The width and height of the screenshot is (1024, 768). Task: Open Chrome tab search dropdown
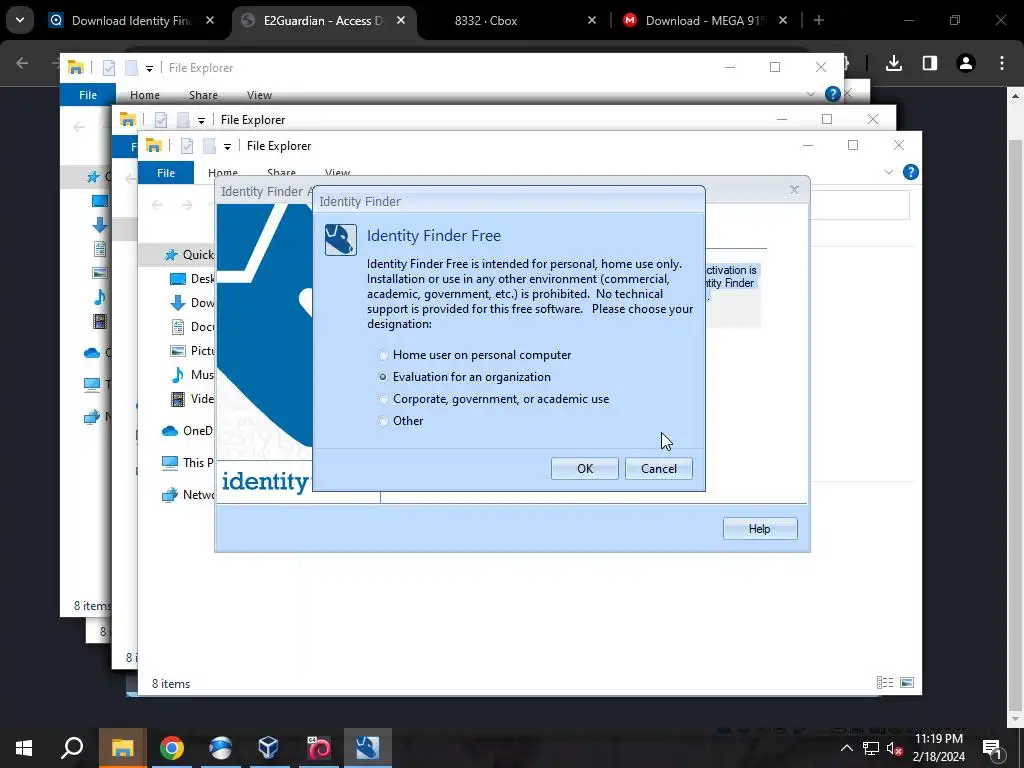click(x=20, y=20)
